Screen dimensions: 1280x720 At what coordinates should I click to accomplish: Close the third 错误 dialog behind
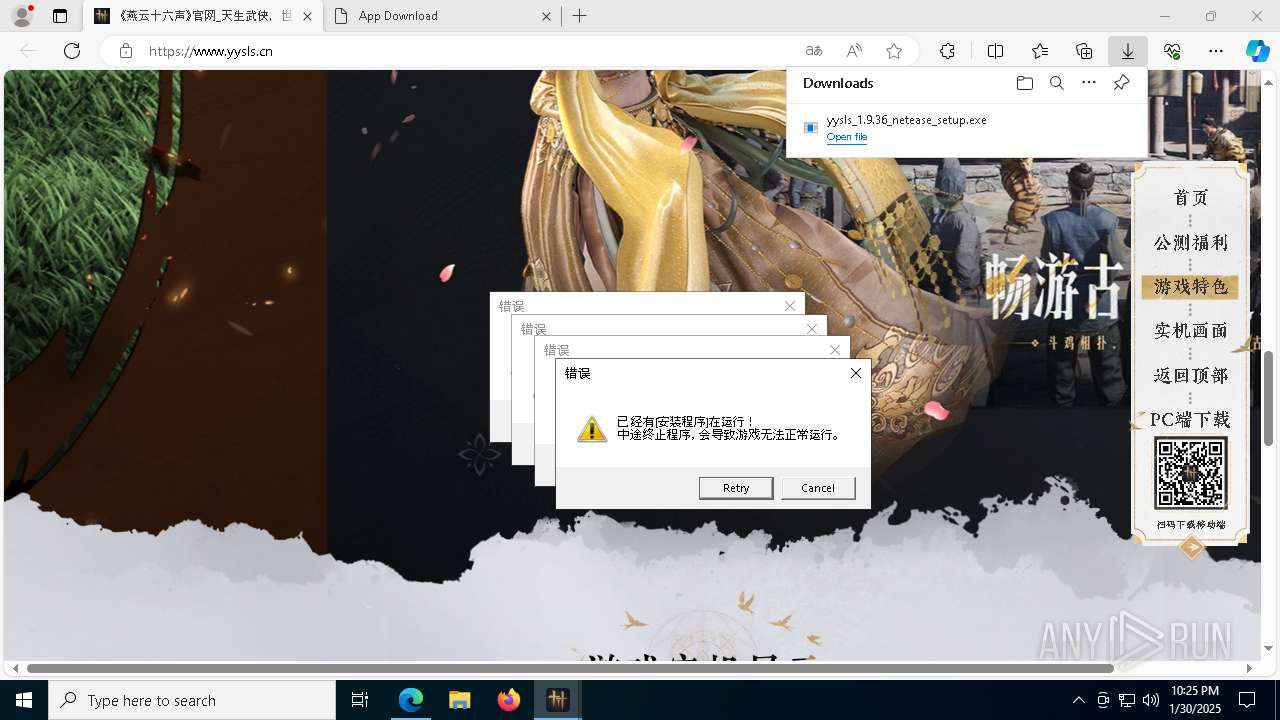(x=812, y=328)
